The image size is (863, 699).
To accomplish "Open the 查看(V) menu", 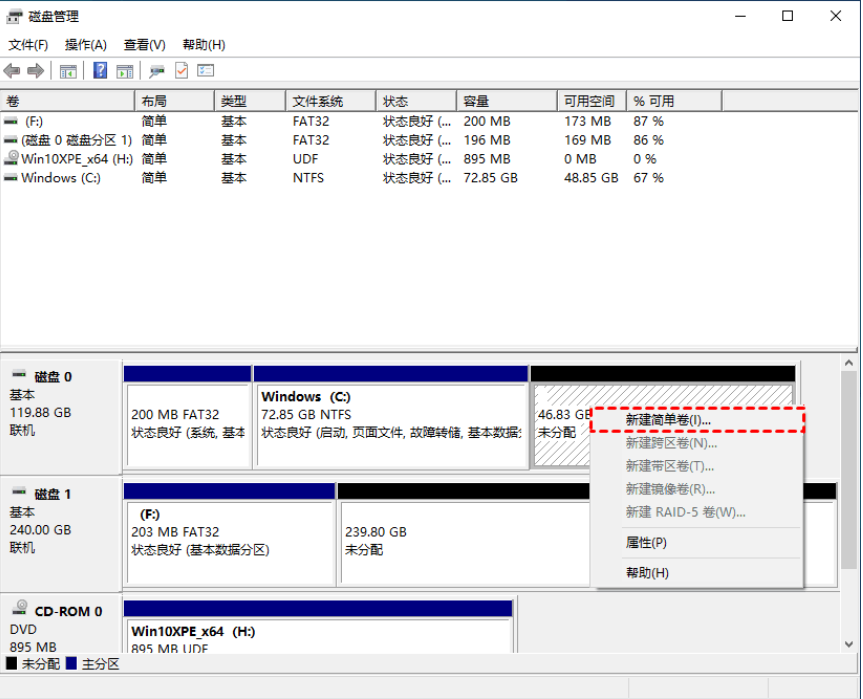I will [144, 45].
